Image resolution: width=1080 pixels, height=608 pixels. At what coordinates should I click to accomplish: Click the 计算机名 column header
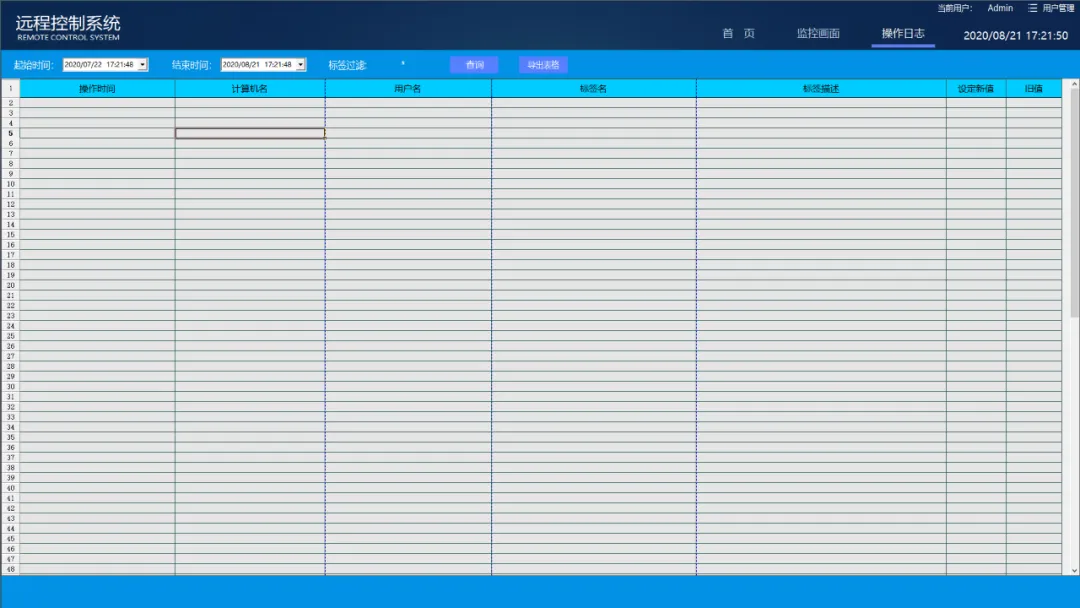pos(249,89)
